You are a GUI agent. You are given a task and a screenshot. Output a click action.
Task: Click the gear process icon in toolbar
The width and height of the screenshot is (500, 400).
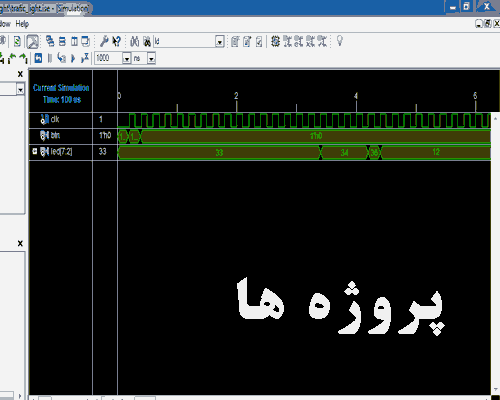click(275, 41)
